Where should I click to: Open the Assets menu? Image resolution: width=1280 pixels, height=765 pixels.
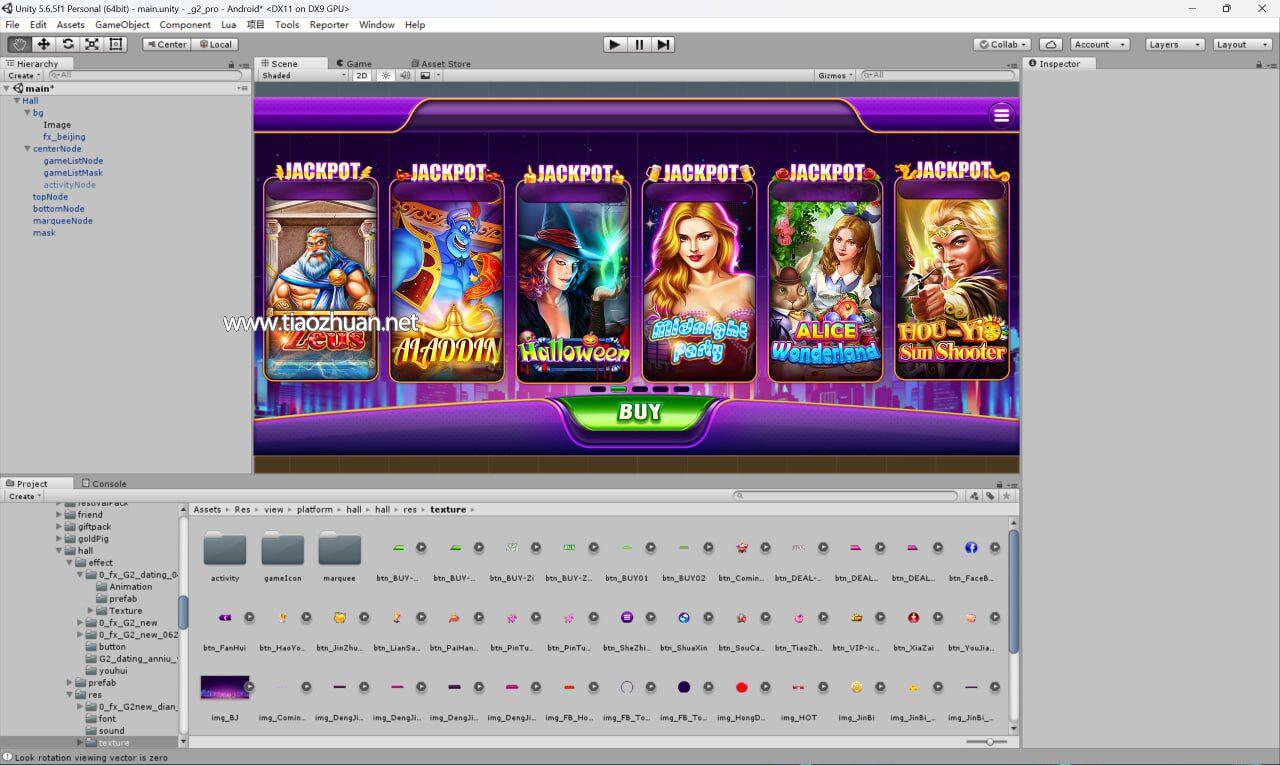(x=70, y=24)
